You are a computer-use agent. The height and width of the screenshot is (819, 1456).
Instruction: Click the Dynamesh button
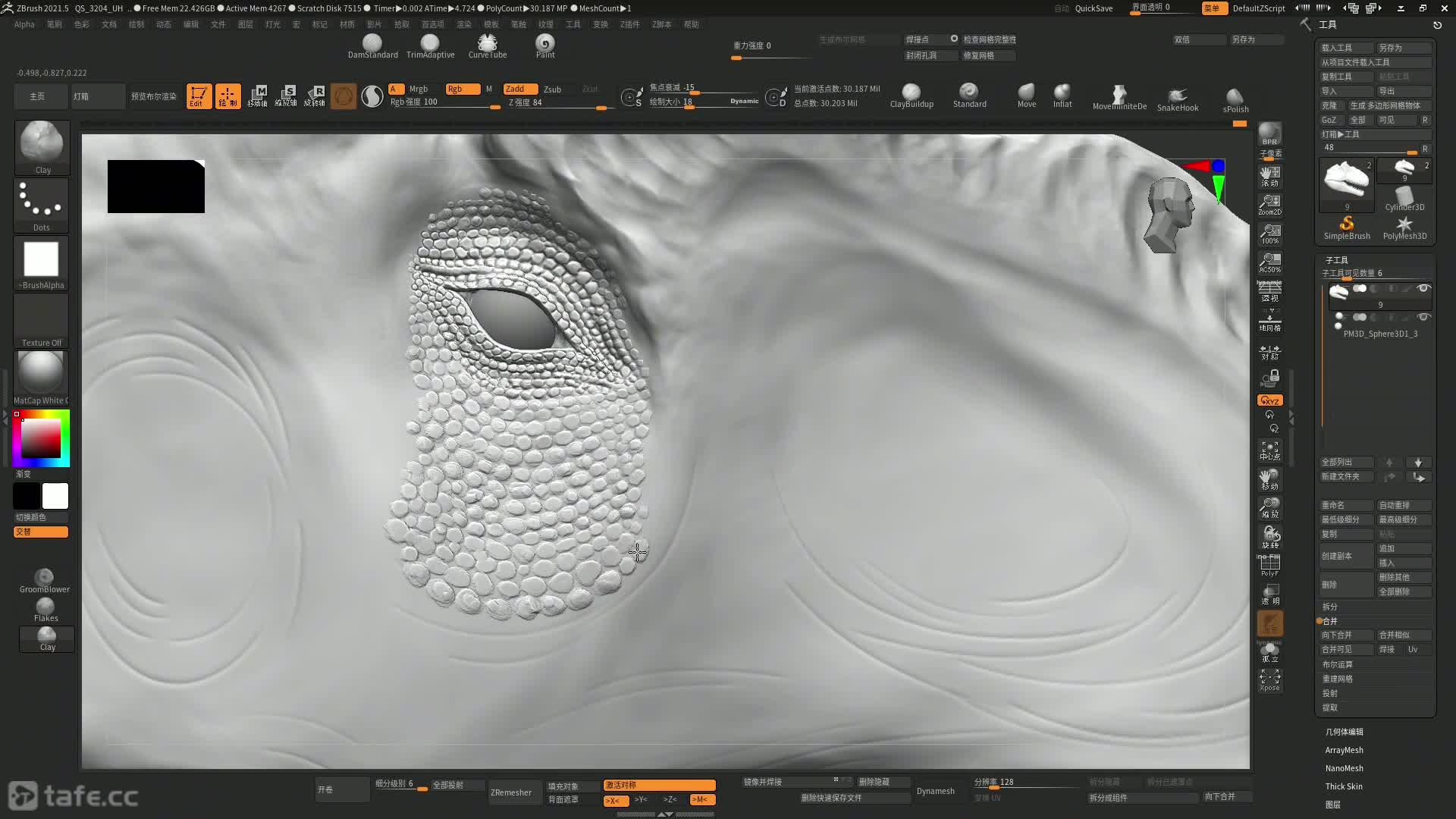pyautogui.click(x=935, y=791)
